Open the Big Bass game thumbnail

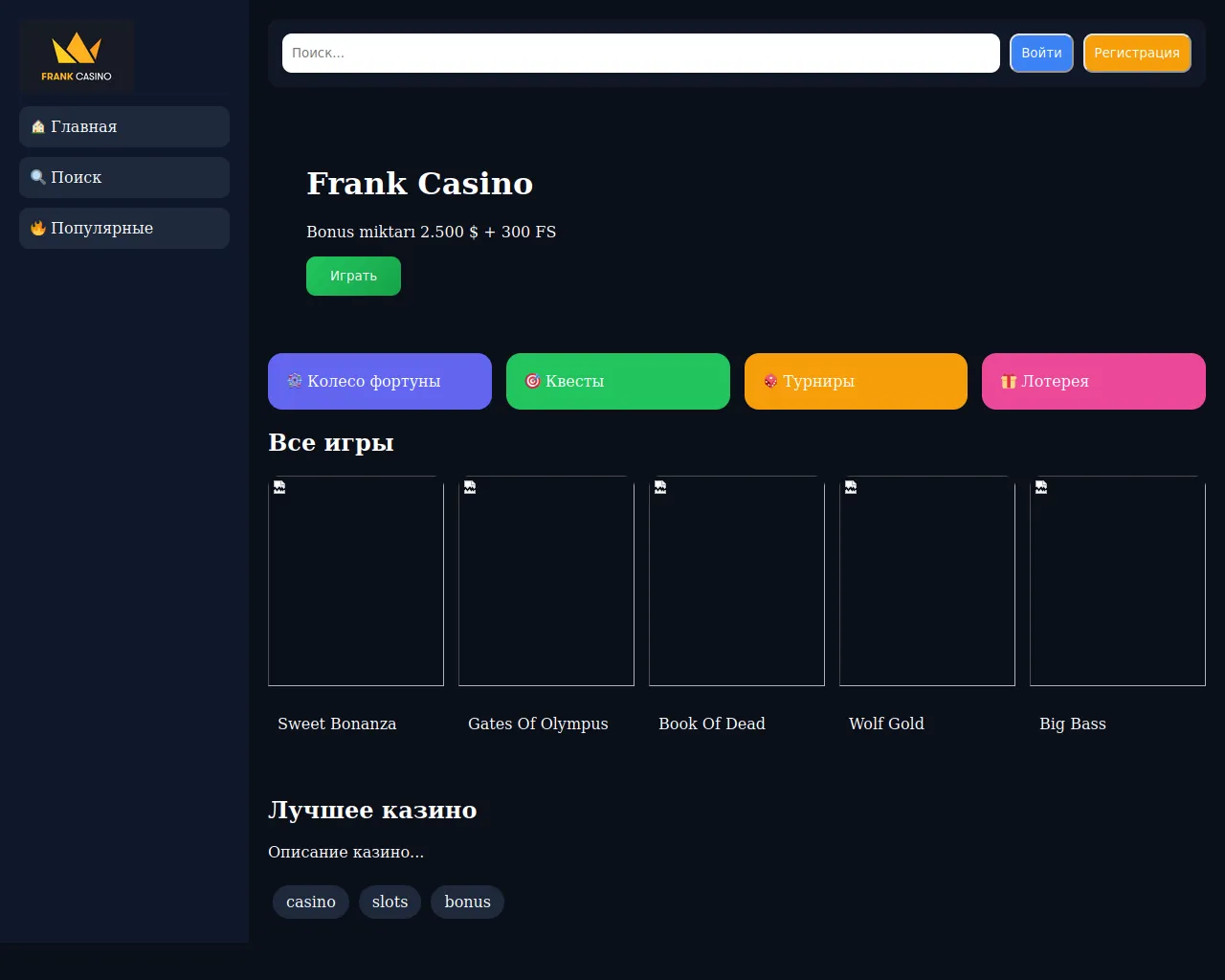[x=1118, y=581]
